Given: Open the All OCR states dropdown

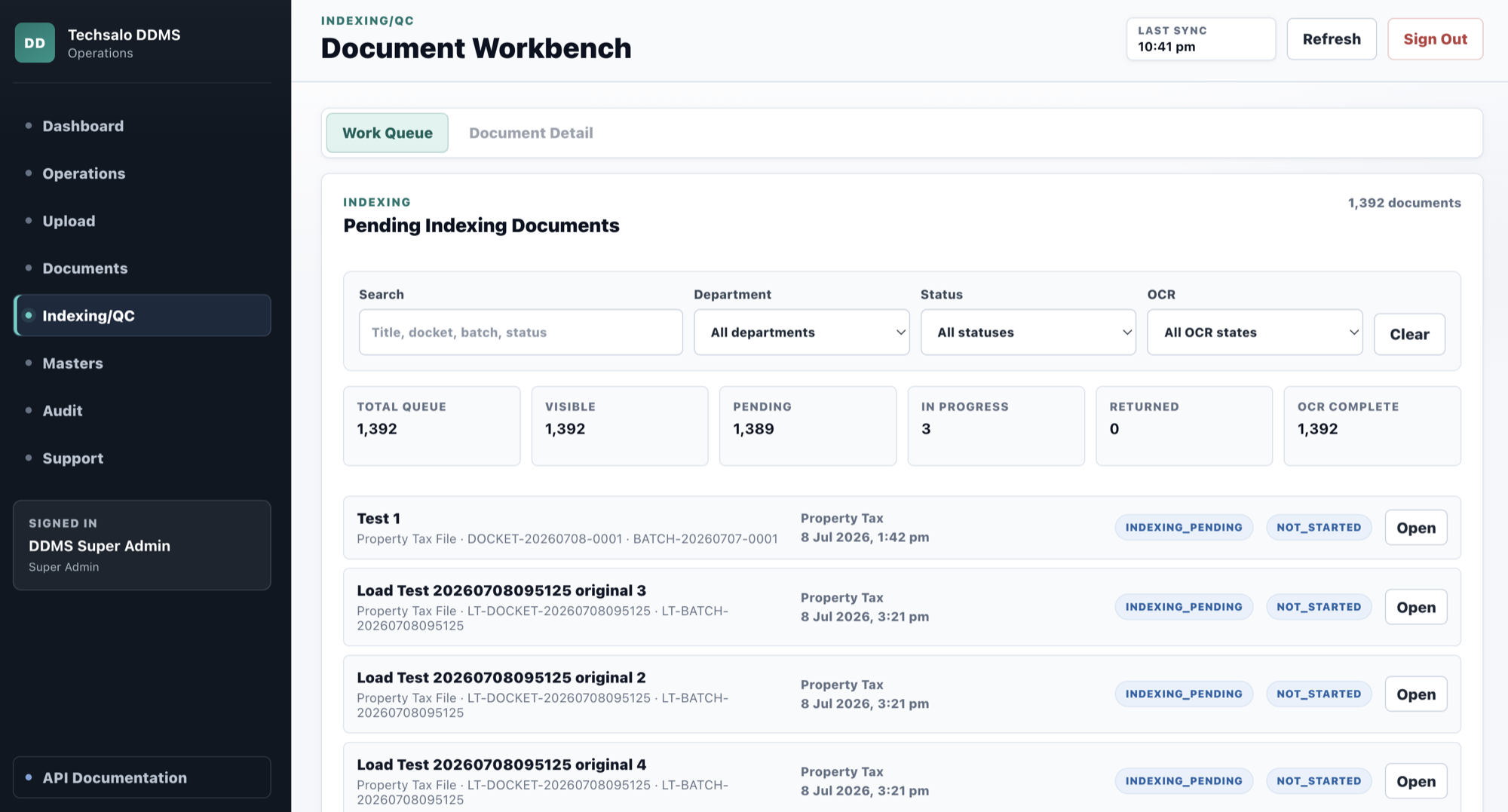Looking at the screenshot, I should click(x=1255, y=332).
